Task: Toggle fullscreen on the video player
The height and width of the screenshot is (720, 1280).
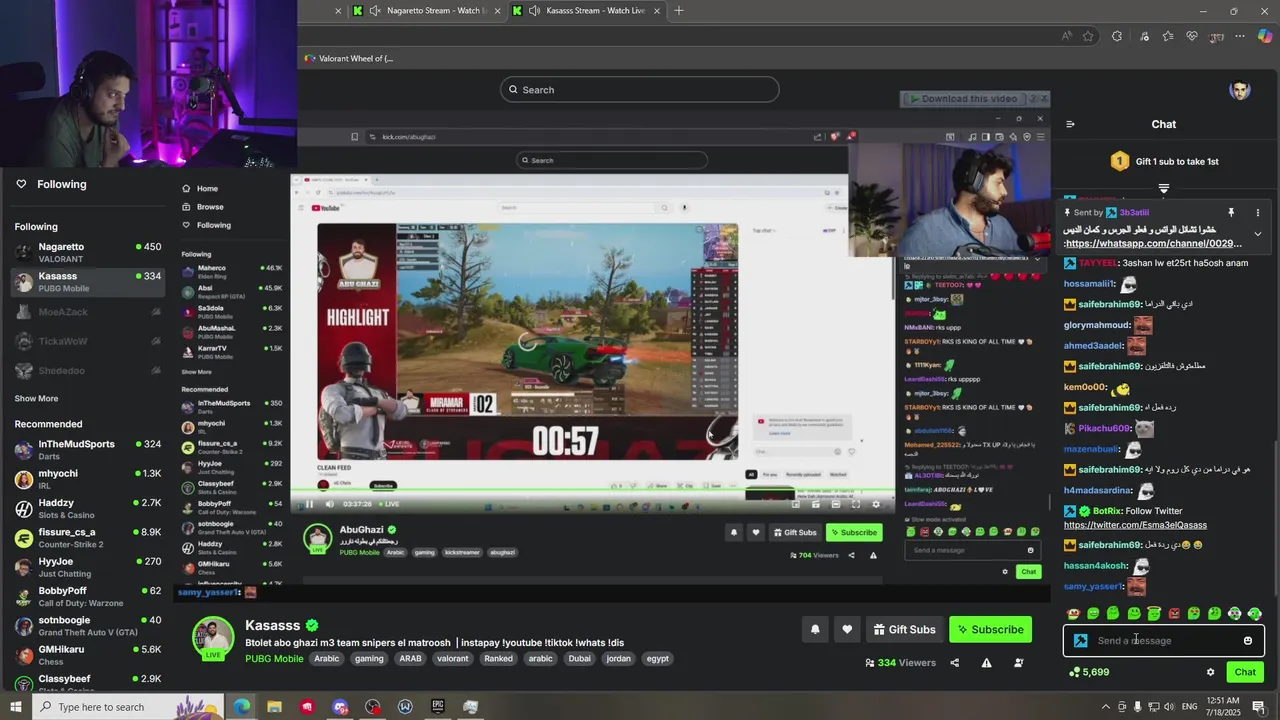Action: (856, 504)
